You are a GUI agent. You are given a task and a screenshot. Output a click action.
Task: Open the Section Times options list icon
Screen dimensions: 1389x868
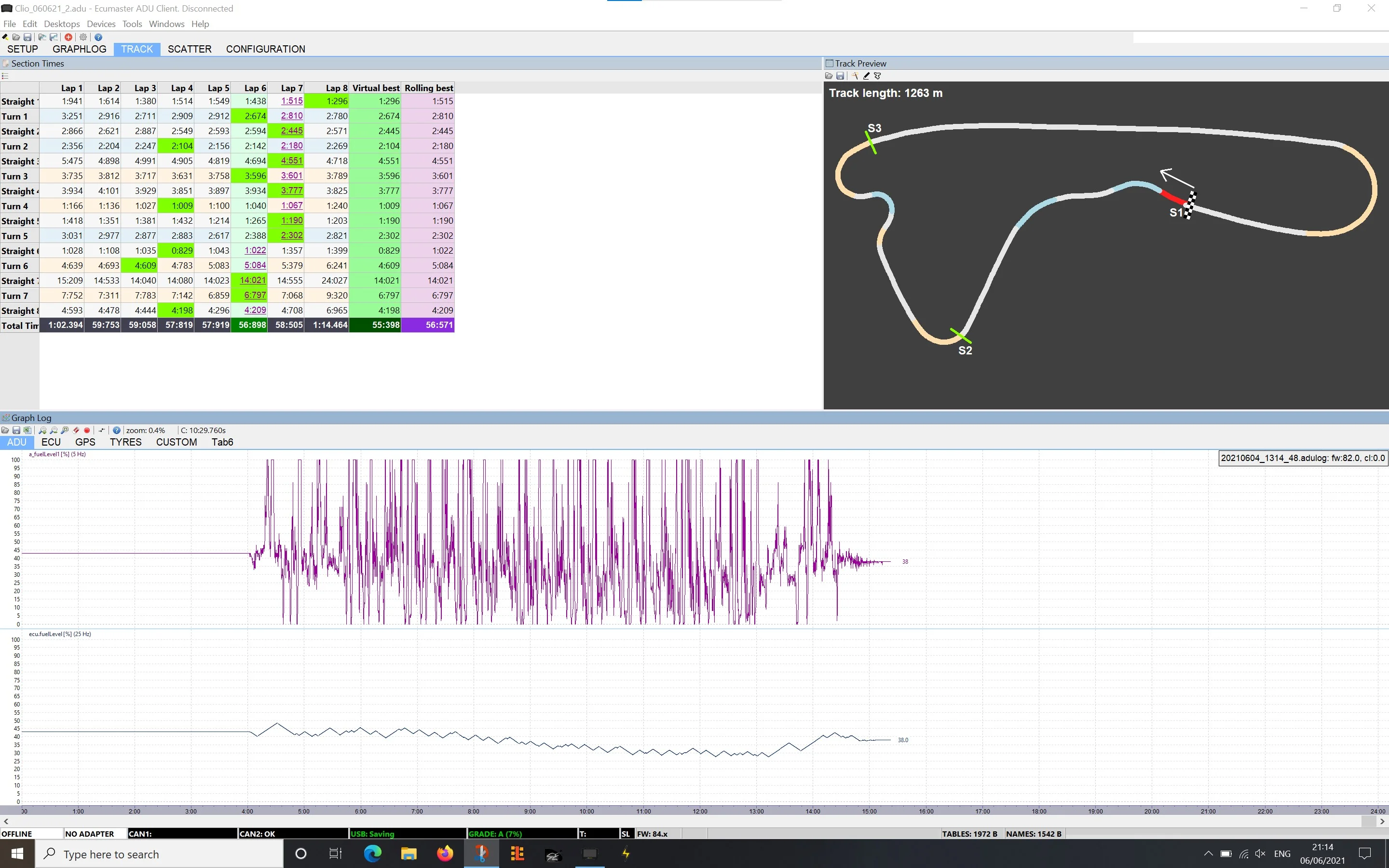[5, 76]
